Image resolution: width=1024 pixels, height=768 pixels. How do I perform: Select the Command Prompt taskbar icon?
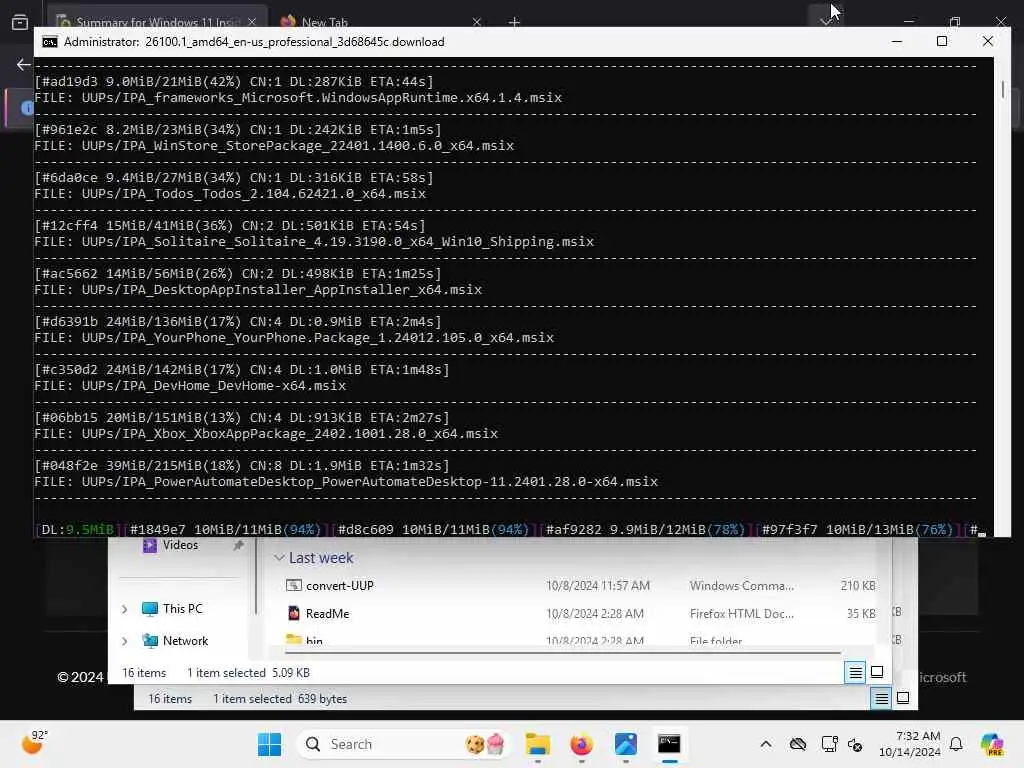669,744
